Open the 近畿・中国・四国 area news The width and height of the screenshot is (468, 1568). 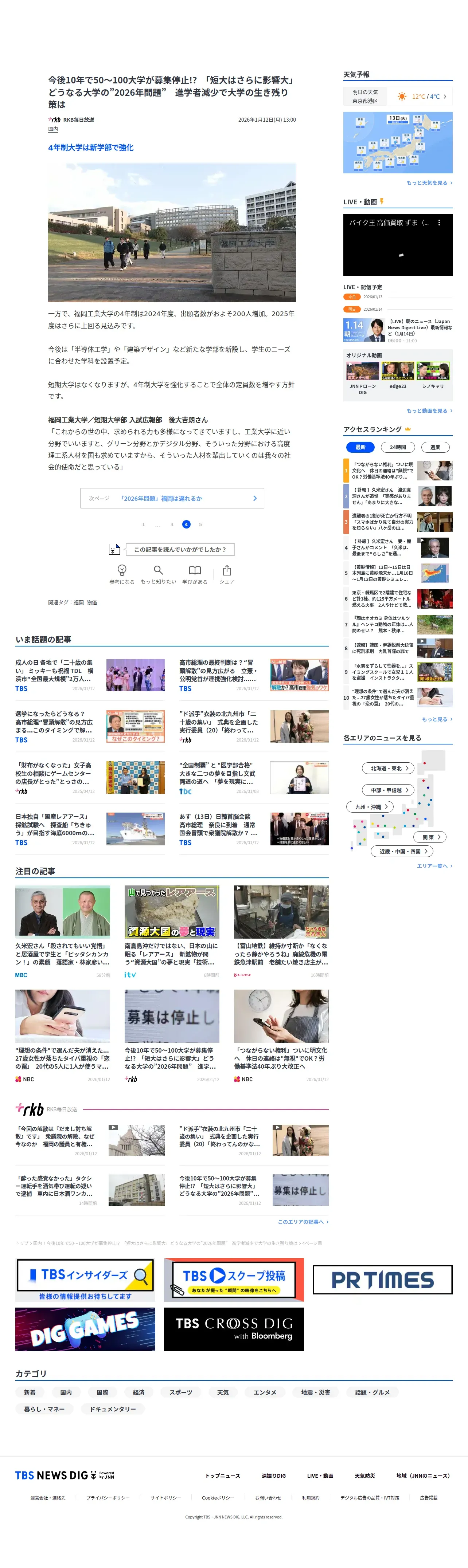[402, 851]
